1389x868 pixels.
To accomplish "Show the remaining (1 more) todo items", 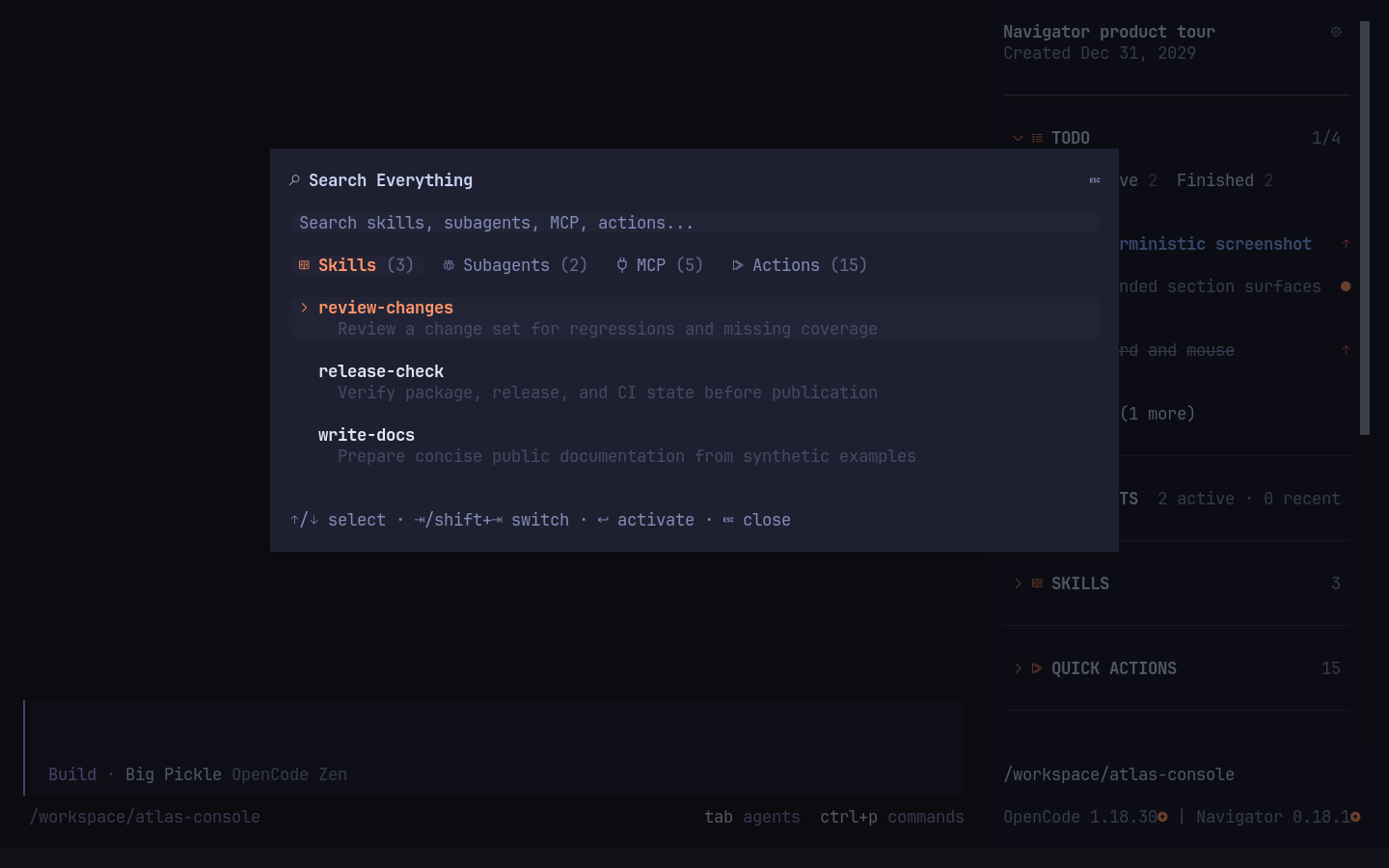I will pos(1157,414).
